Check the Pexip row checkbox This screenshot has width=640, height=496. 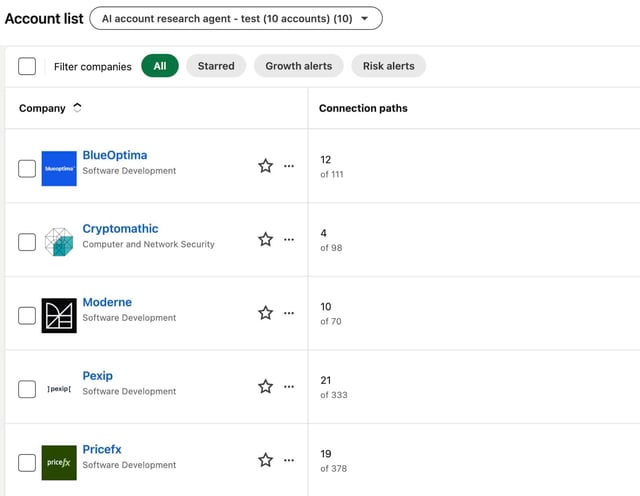pyautogui.click(x=27, y=389)
